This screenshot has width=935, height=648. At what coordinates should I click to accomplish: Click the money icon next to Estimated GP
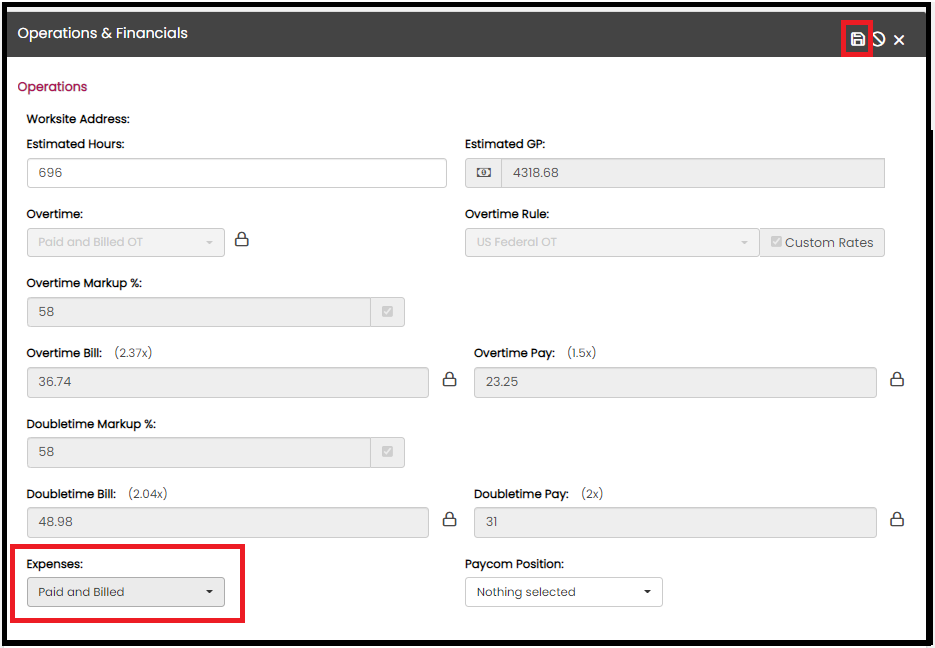coord(484,173)
